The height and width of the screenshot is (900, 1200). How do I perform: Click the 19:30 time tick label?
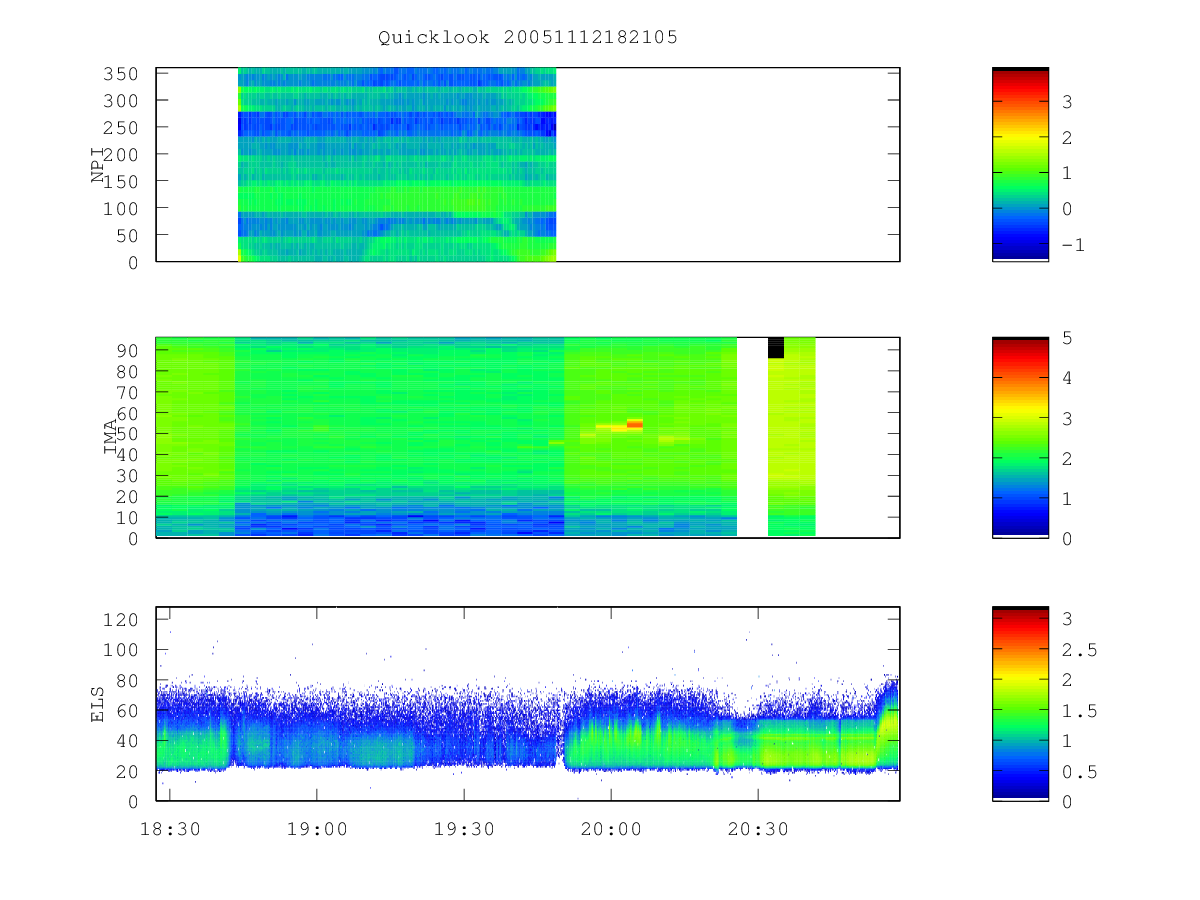coord(464,829)
